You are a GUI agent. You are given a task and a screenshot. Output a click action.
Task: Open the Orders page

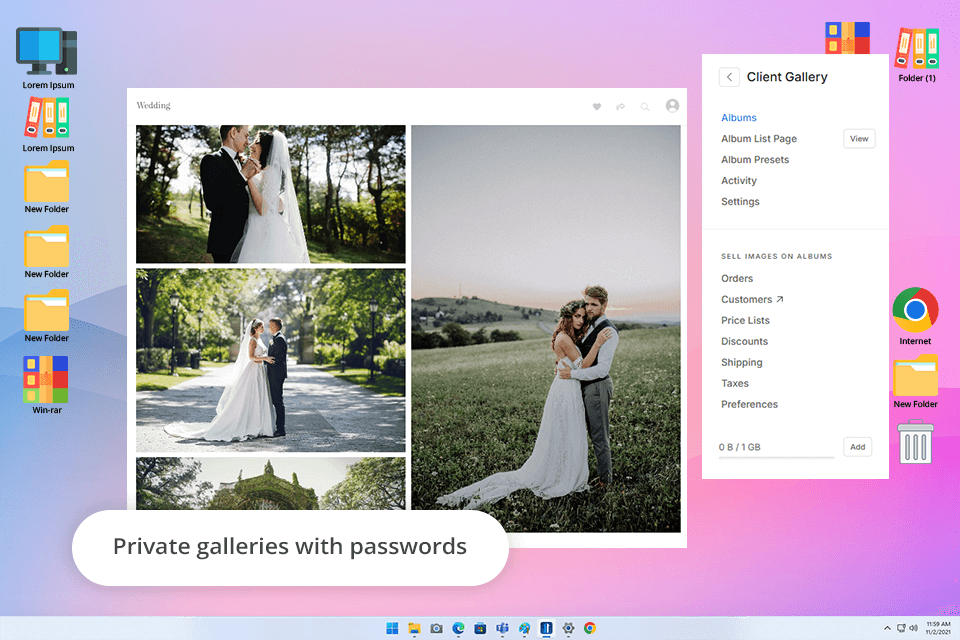(737, 278)
